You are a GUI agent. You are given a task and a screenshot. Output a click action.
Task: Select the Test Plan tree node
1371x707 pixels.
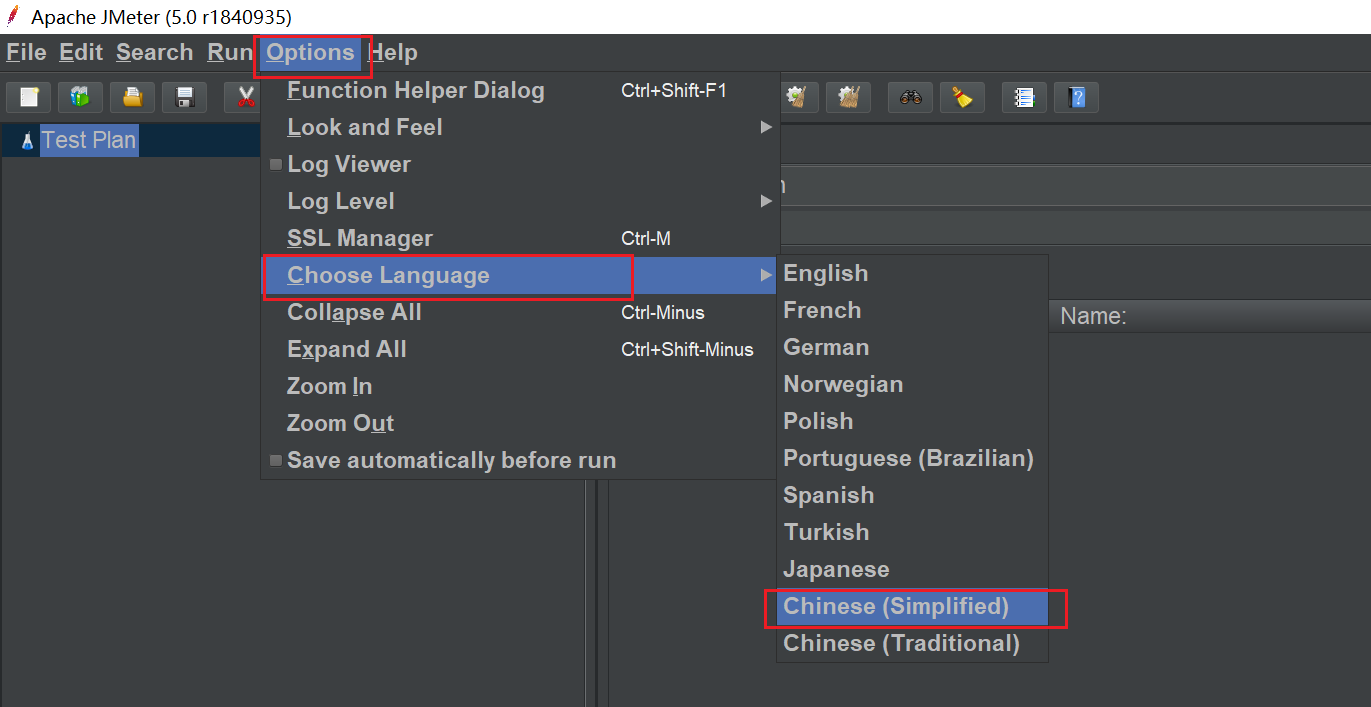click(x=89, y=140)
